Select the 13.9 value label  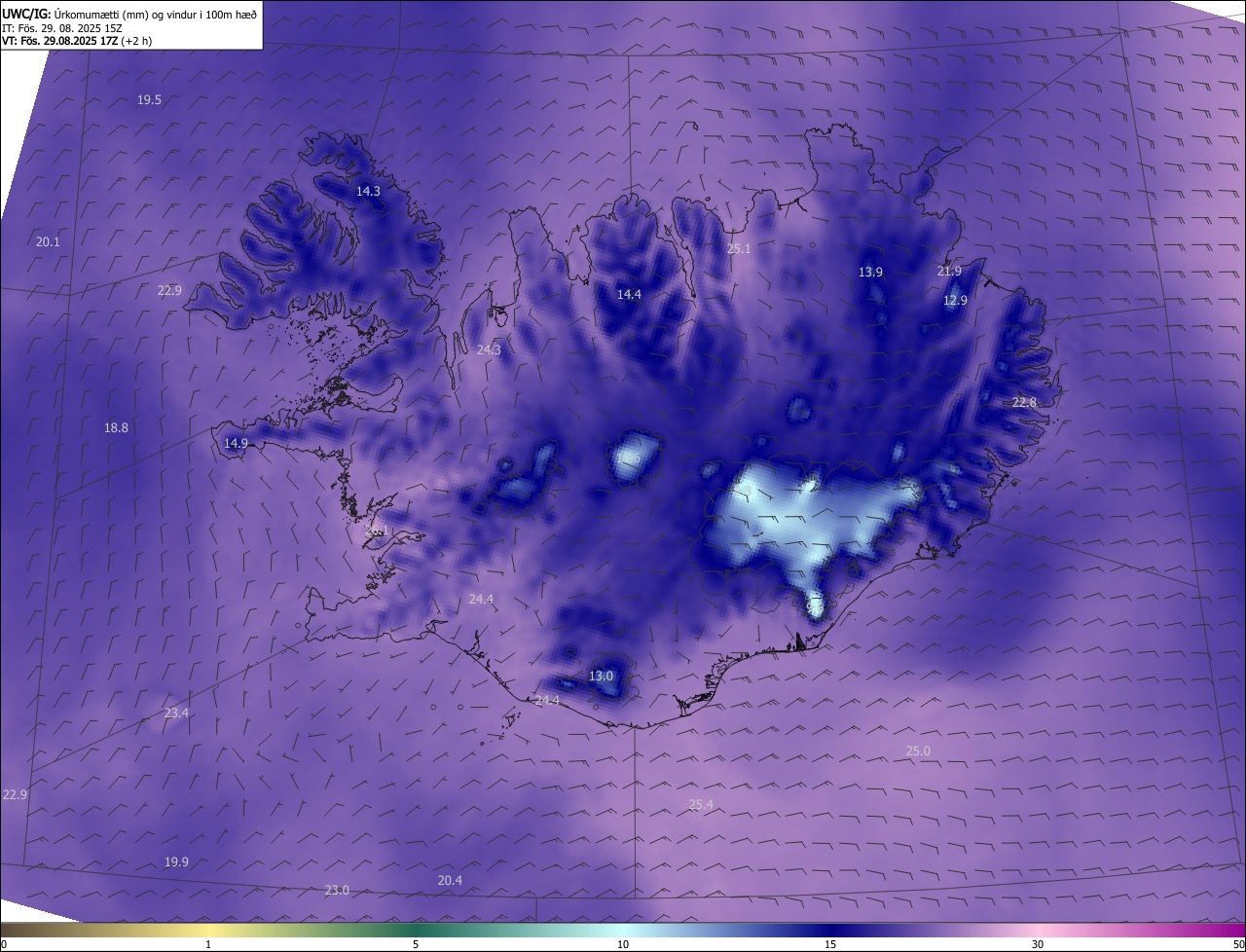point(870,273)
